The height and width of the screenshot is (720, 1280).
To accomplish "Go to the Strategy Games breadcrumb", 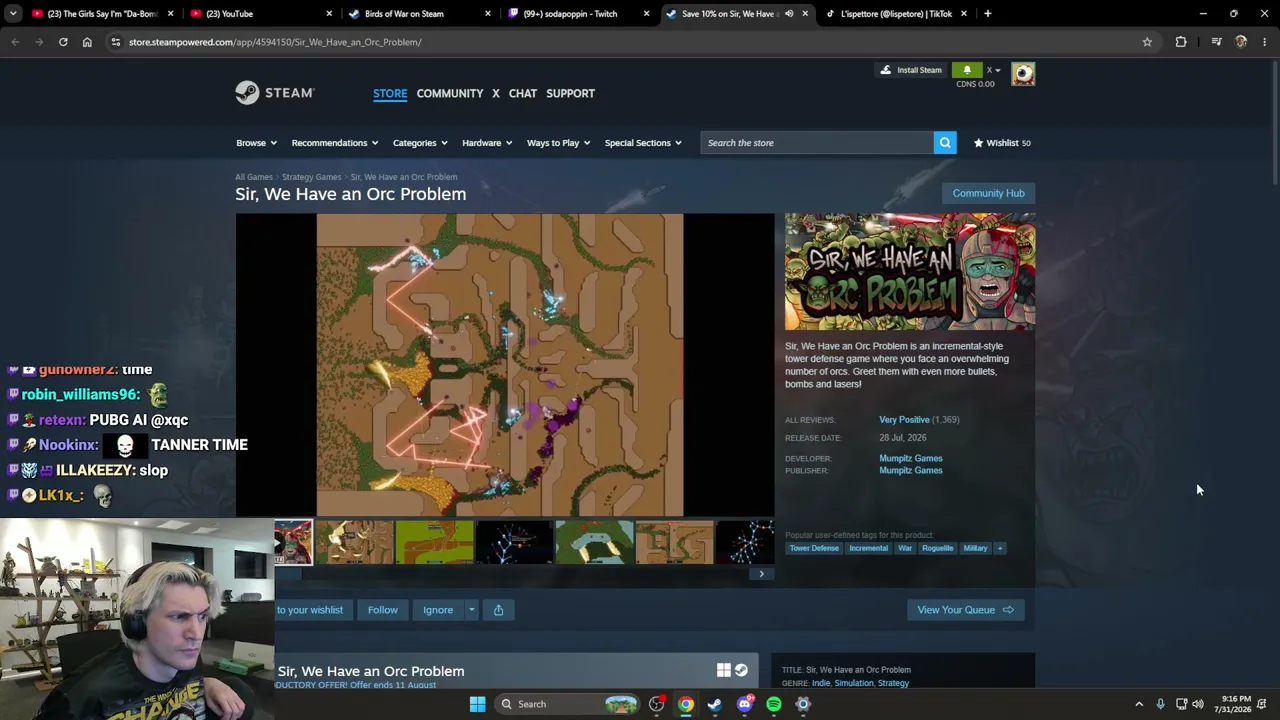I will [x=311, y=177].
